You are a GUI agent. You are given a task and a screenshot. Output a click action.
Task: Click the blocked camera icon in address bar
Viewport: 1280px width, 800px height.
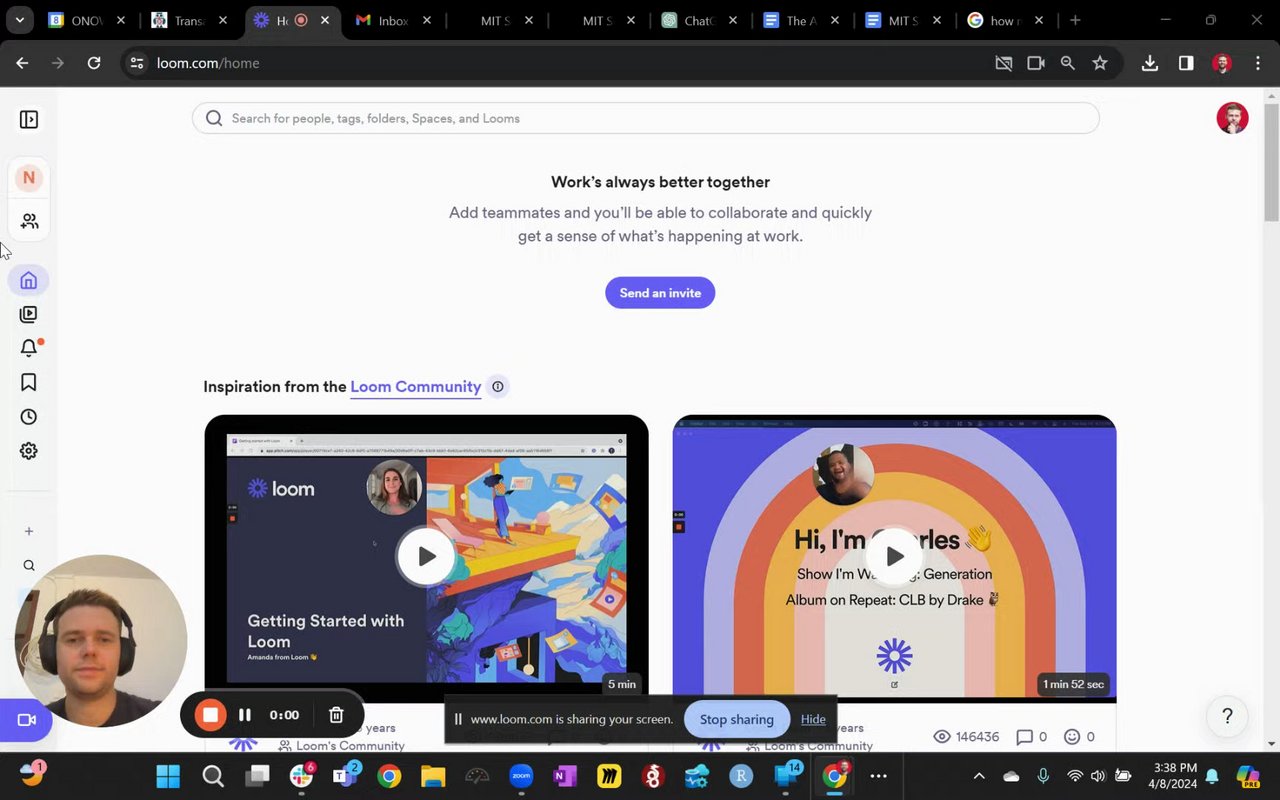1004,63
